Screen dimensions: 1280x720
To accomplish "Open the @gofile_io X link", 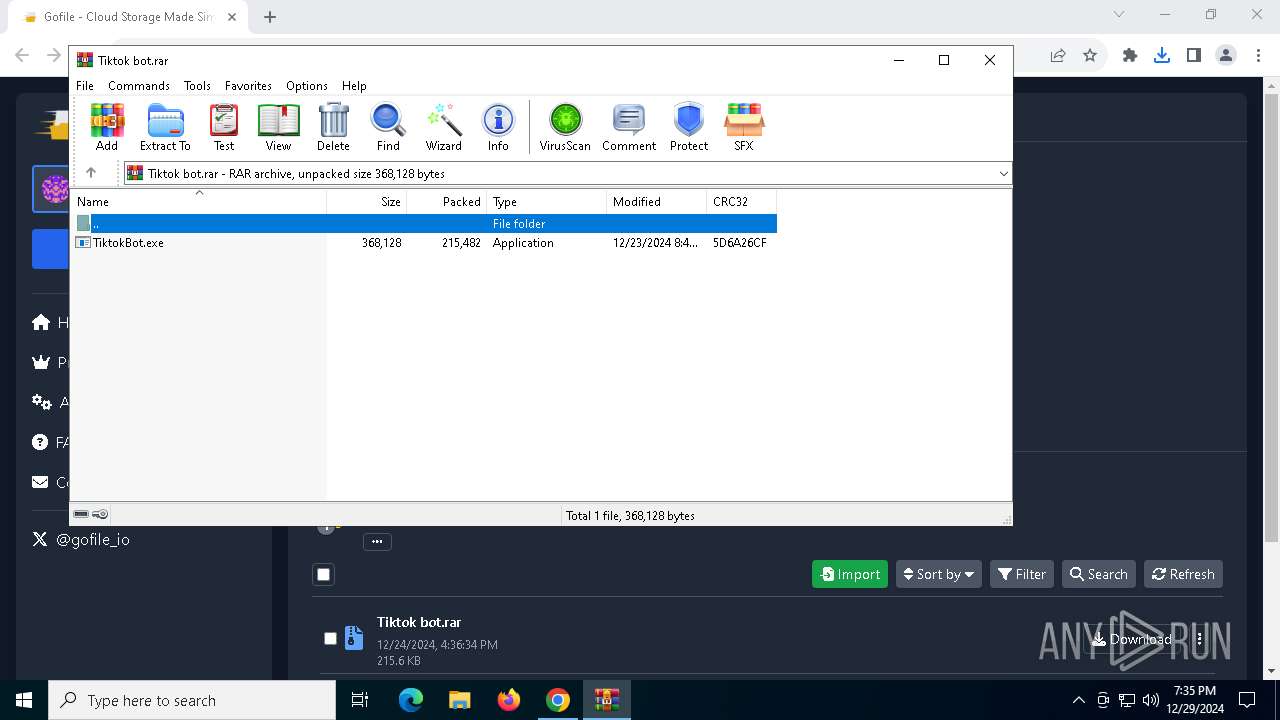I will click(92, 539).
